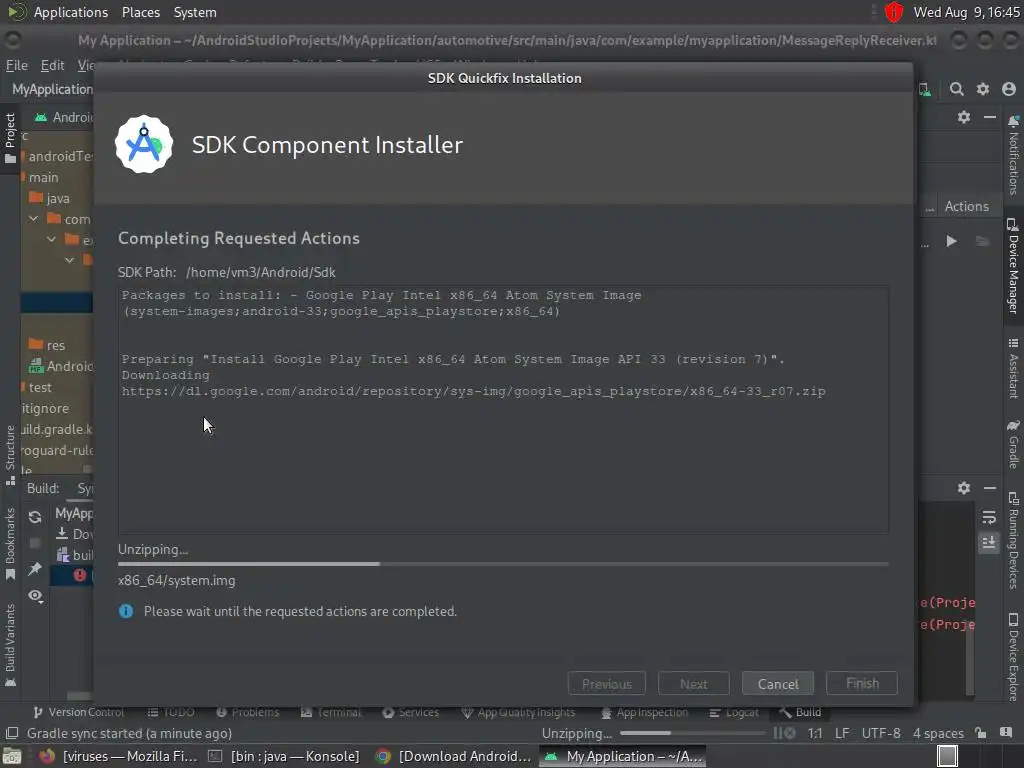Image resolution: width=1024 pixels, height=768 pixels.
Task: Toggle the read-only lock icon in status bar
Action: click(980, 733)
